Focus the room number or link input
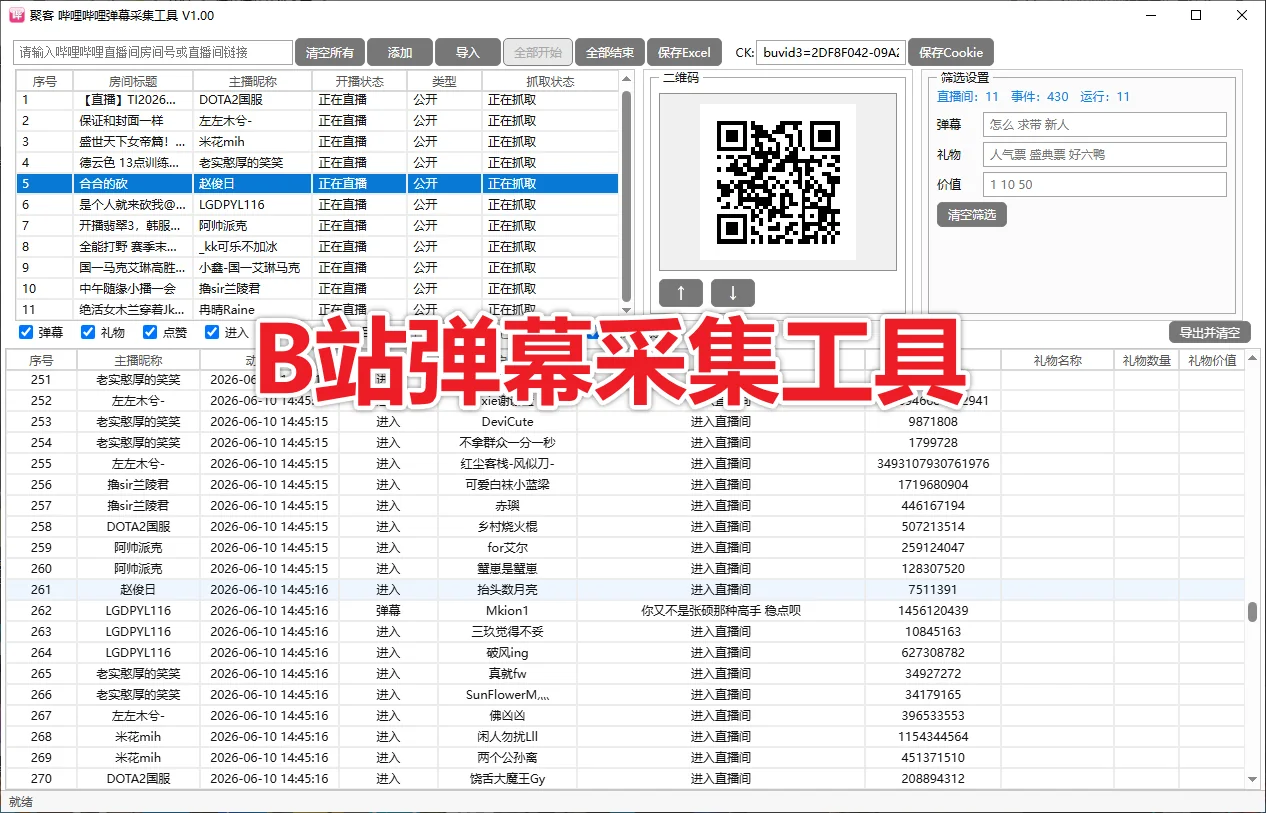This screenshot has width=1266, height=813. (x=153, y=53)
